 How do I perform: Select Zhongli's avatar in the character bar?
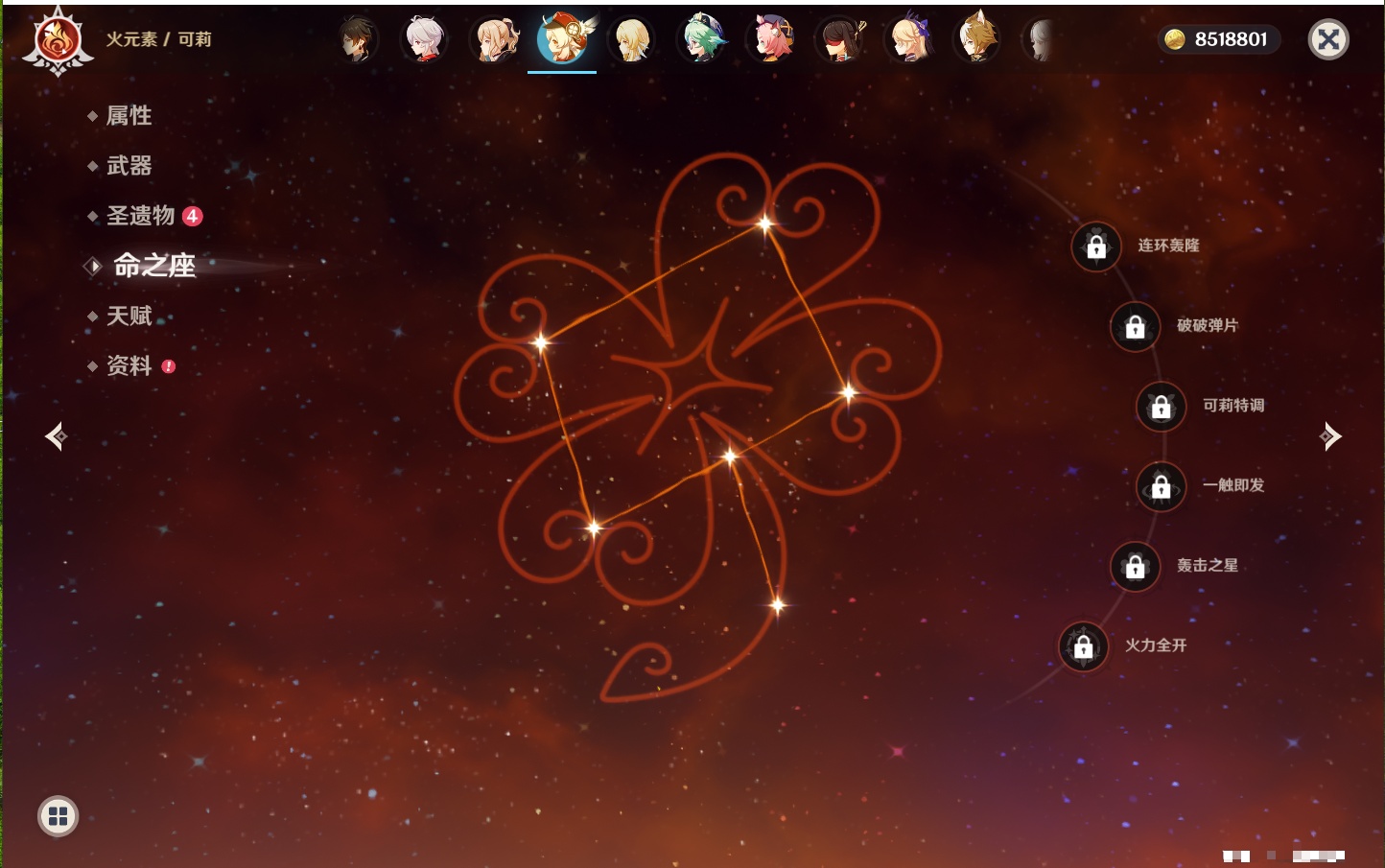(356, 39)
